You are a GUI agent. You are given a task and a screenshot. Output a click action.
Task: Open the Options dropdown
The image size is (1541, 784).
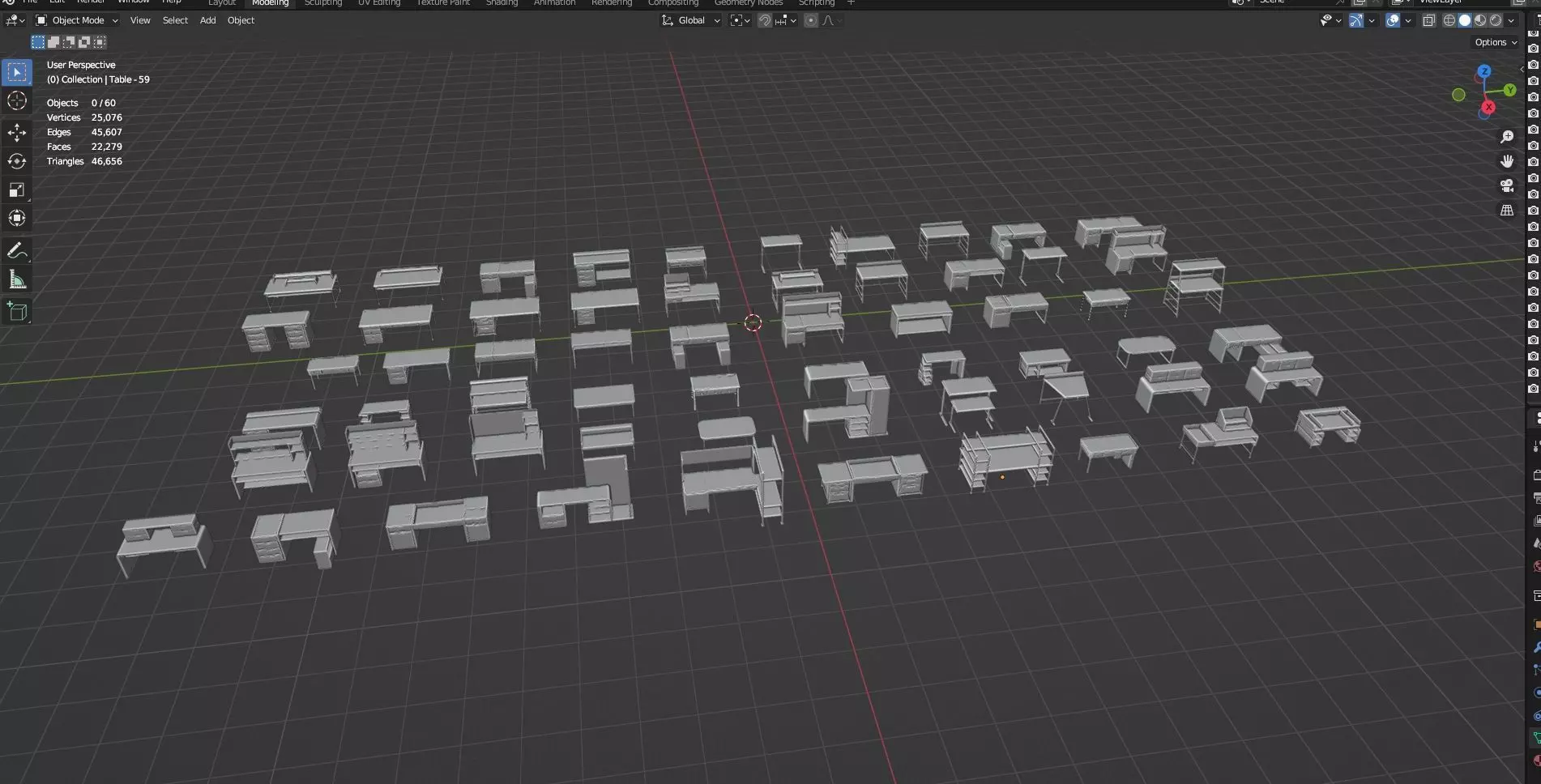(x=1496, y=42)
